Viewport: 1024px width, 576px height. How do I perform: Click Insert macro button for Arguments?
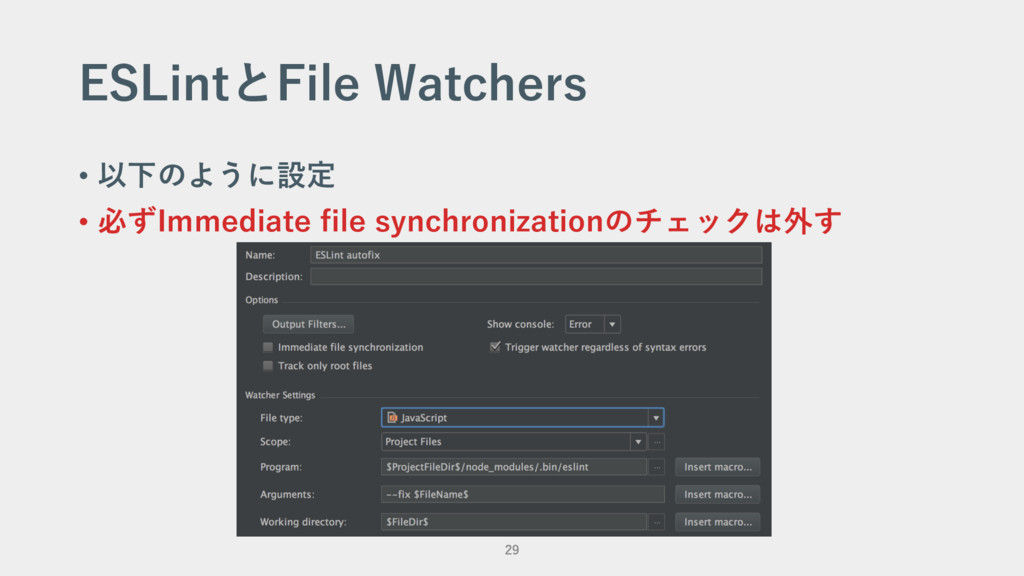click(718, 494)
